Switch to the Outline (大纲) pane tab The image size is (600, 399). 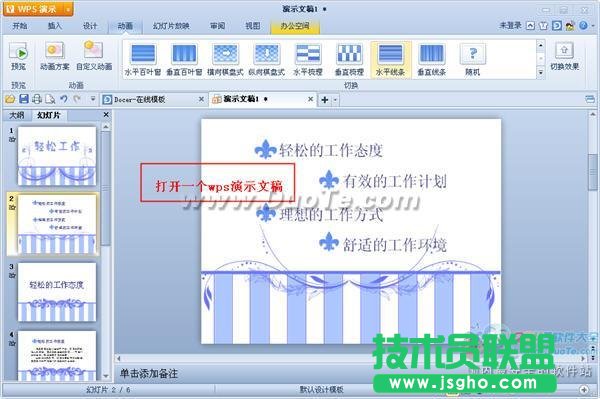16,115
